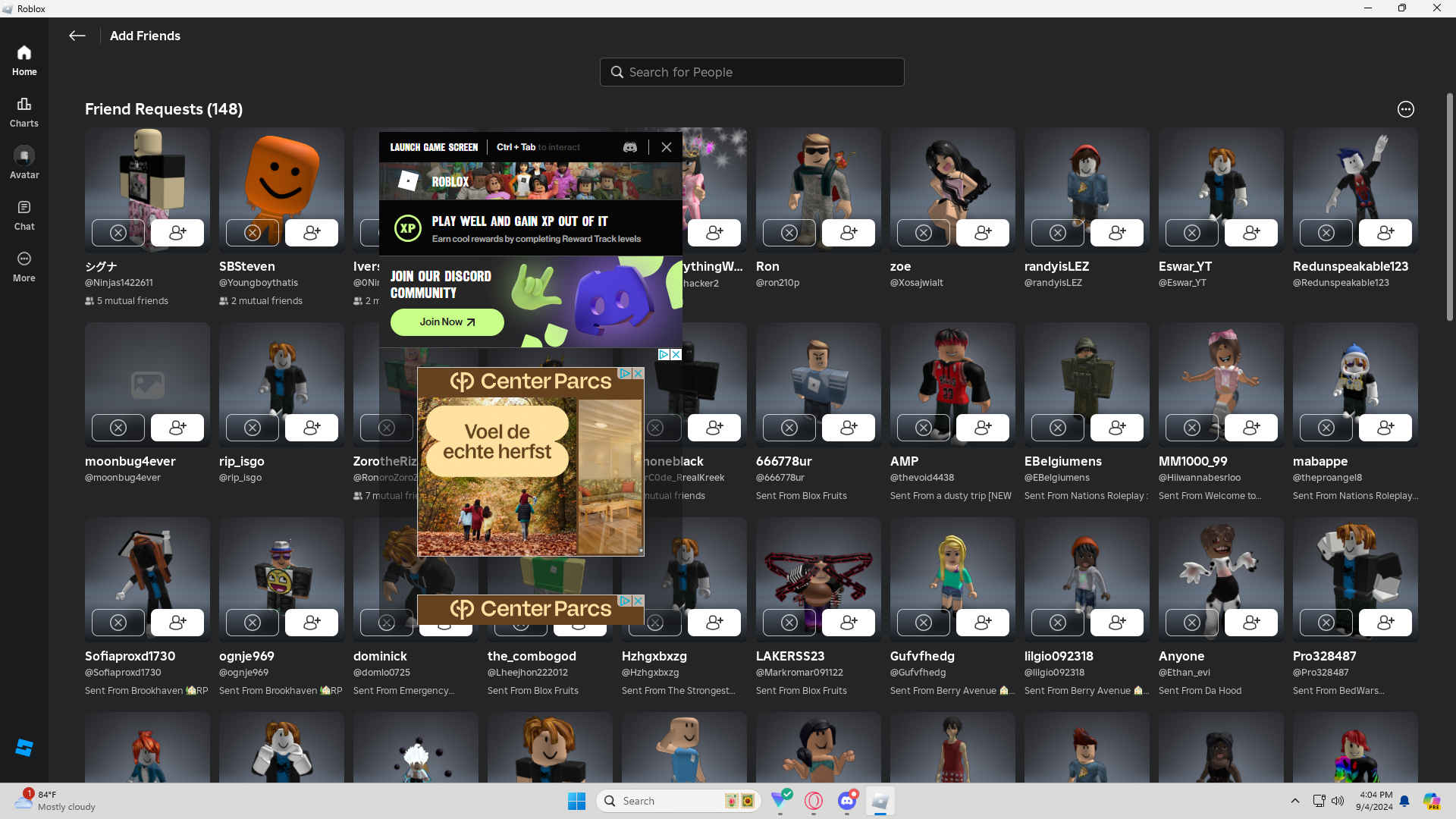This screenshot has width=1456, height=819.
Task: Decline friend request from AMP
Action: pyautogui.click(x=923, y=428)
